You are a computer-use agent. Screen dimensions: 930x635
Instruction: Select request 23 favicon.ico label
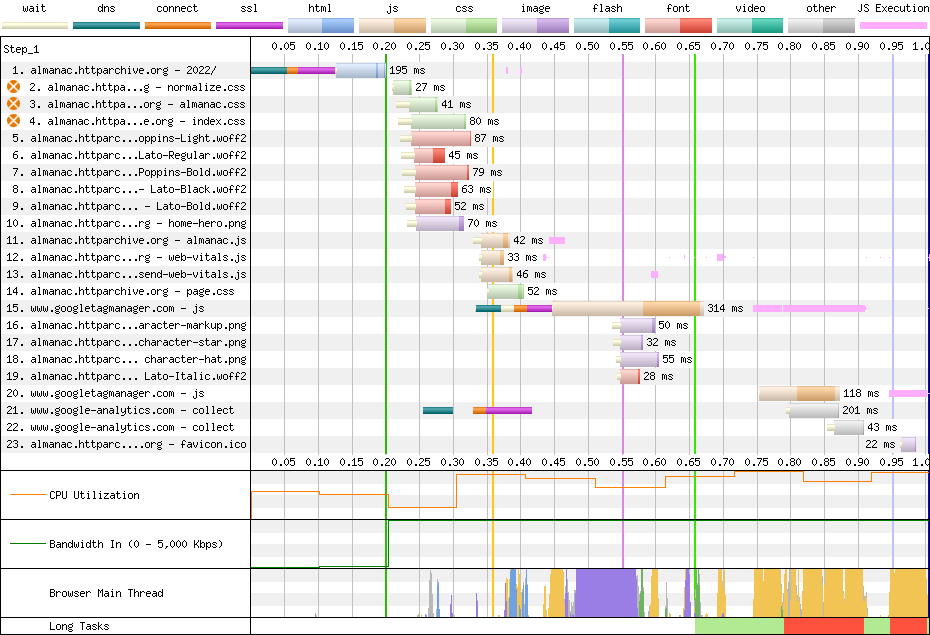tap(126, 444)
